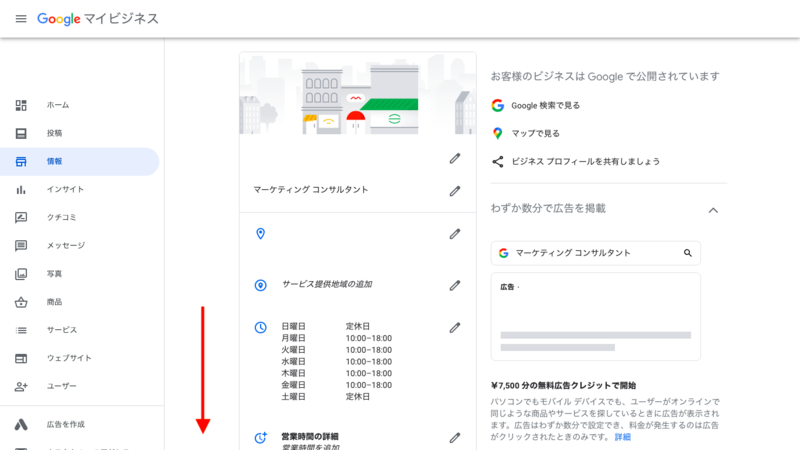Click the Google G search icon
Image resolution: width=800 pixels, height=450 pixels.
[x=497, y=106]
